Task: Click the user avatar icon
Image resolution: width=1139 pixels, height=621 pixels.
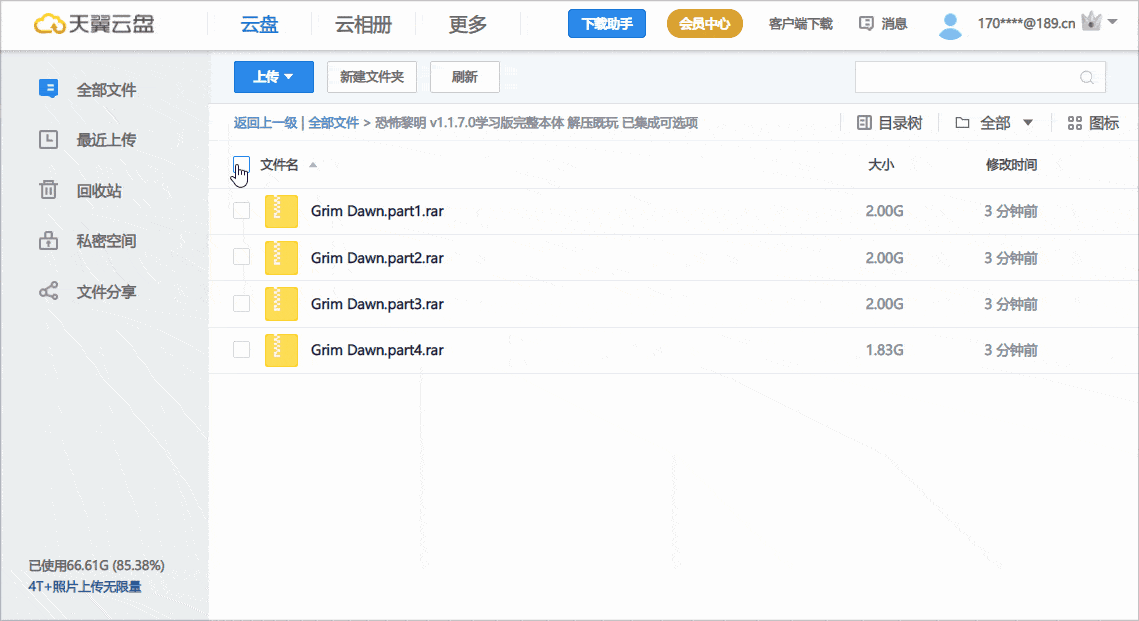Action: tap(950, 25)
